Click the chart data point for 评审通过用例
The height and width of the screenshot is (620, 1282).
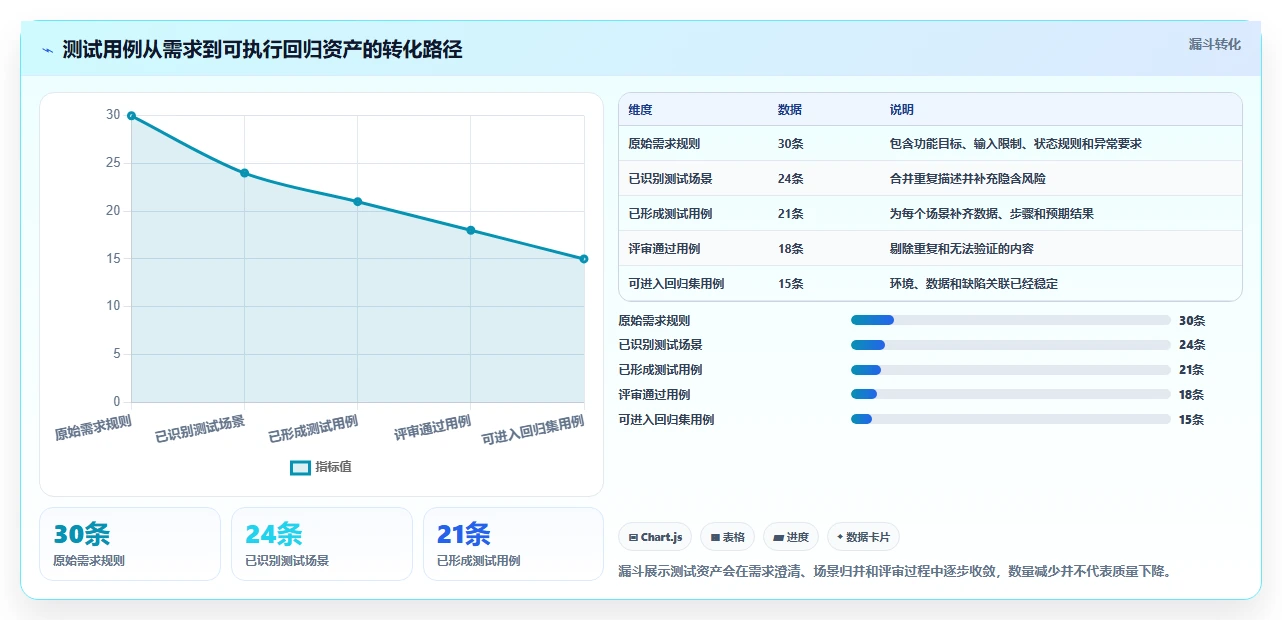point(471,230)
